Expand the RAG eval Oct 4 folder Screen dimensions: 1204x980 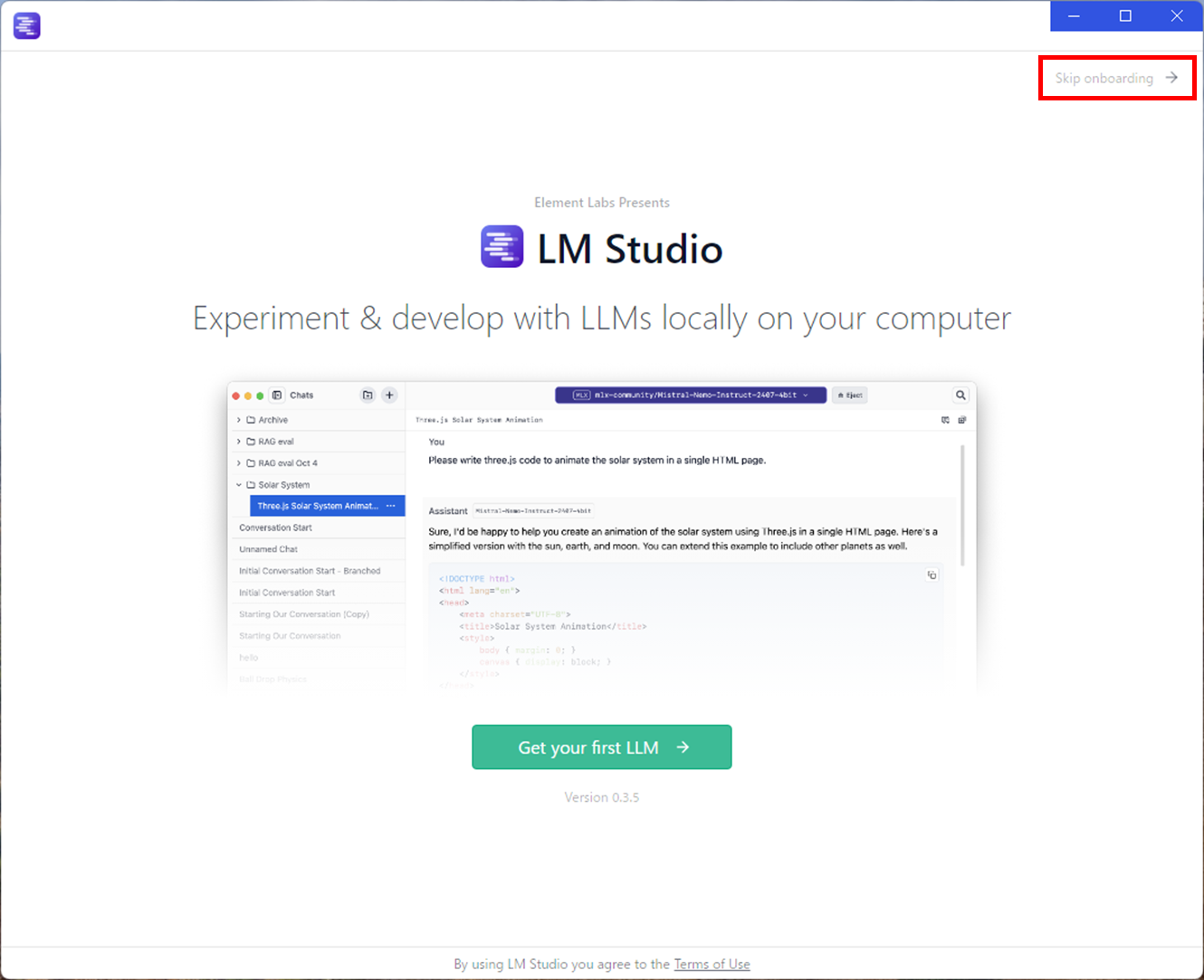238,462
